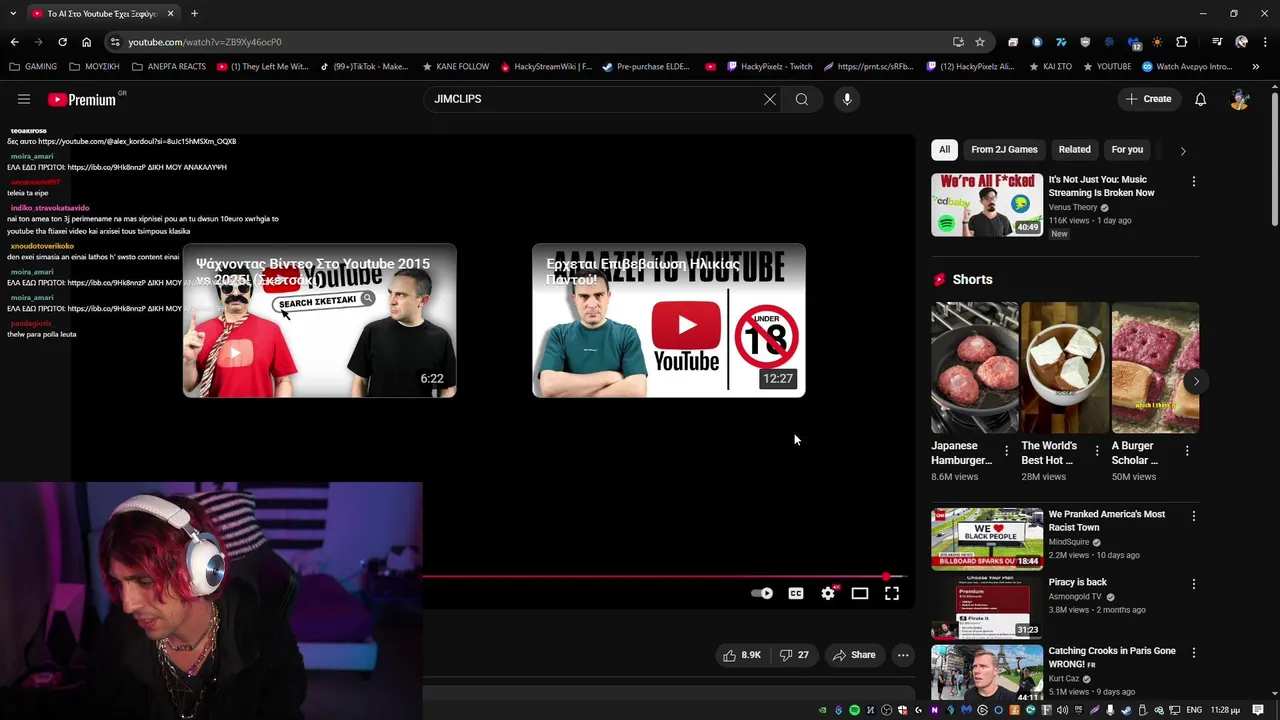Click the browser address bar URL
This screenshot has height=720, width=1280.
click(205, 42)
